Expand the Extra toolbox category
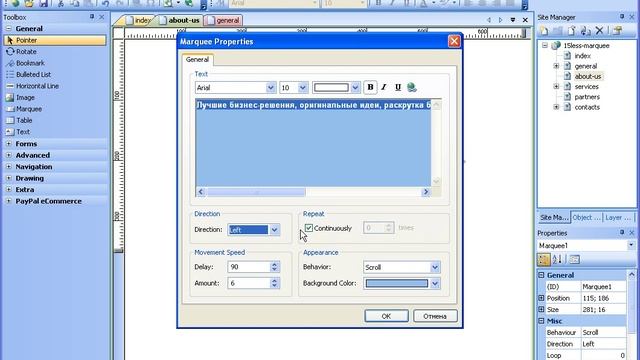640x360 pixels. click(9, 189)
